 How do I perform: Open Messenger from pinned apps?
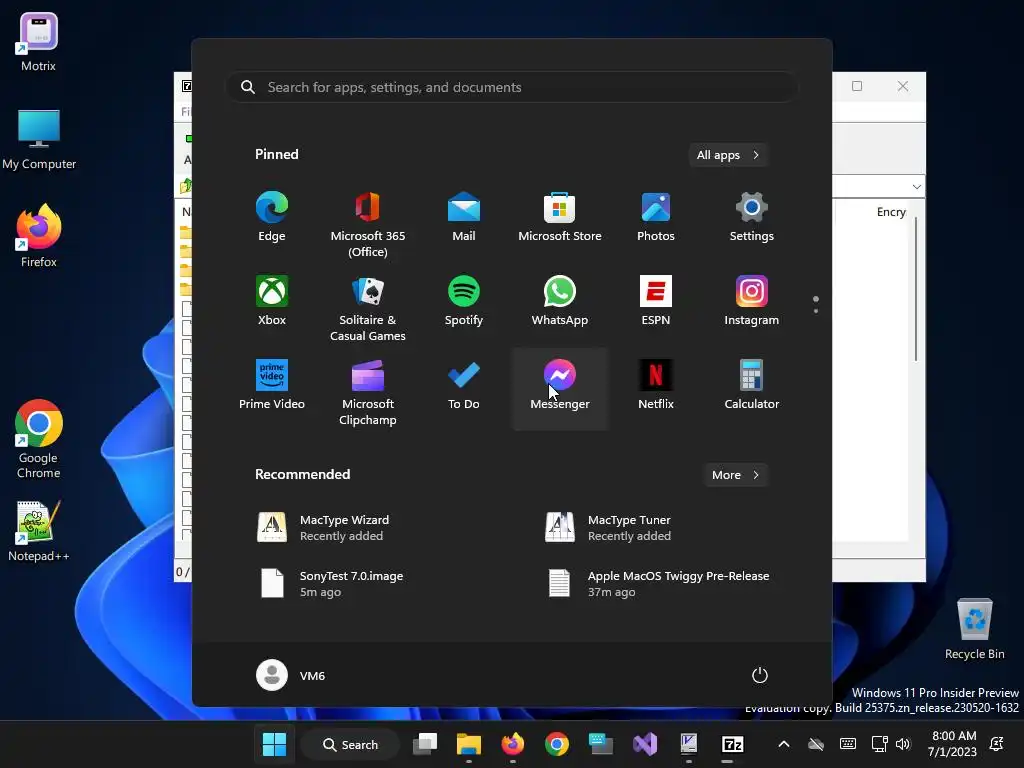[560, 389]
